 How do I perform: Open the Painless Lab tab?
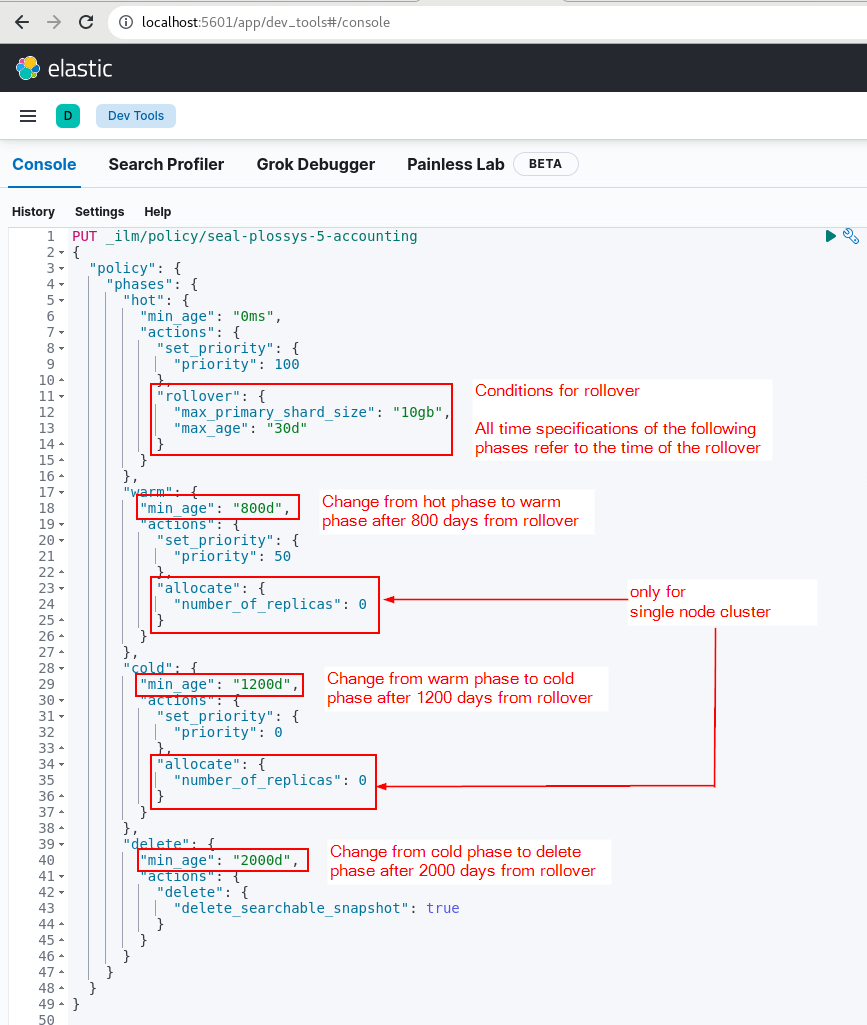click(x=455, y=164)
